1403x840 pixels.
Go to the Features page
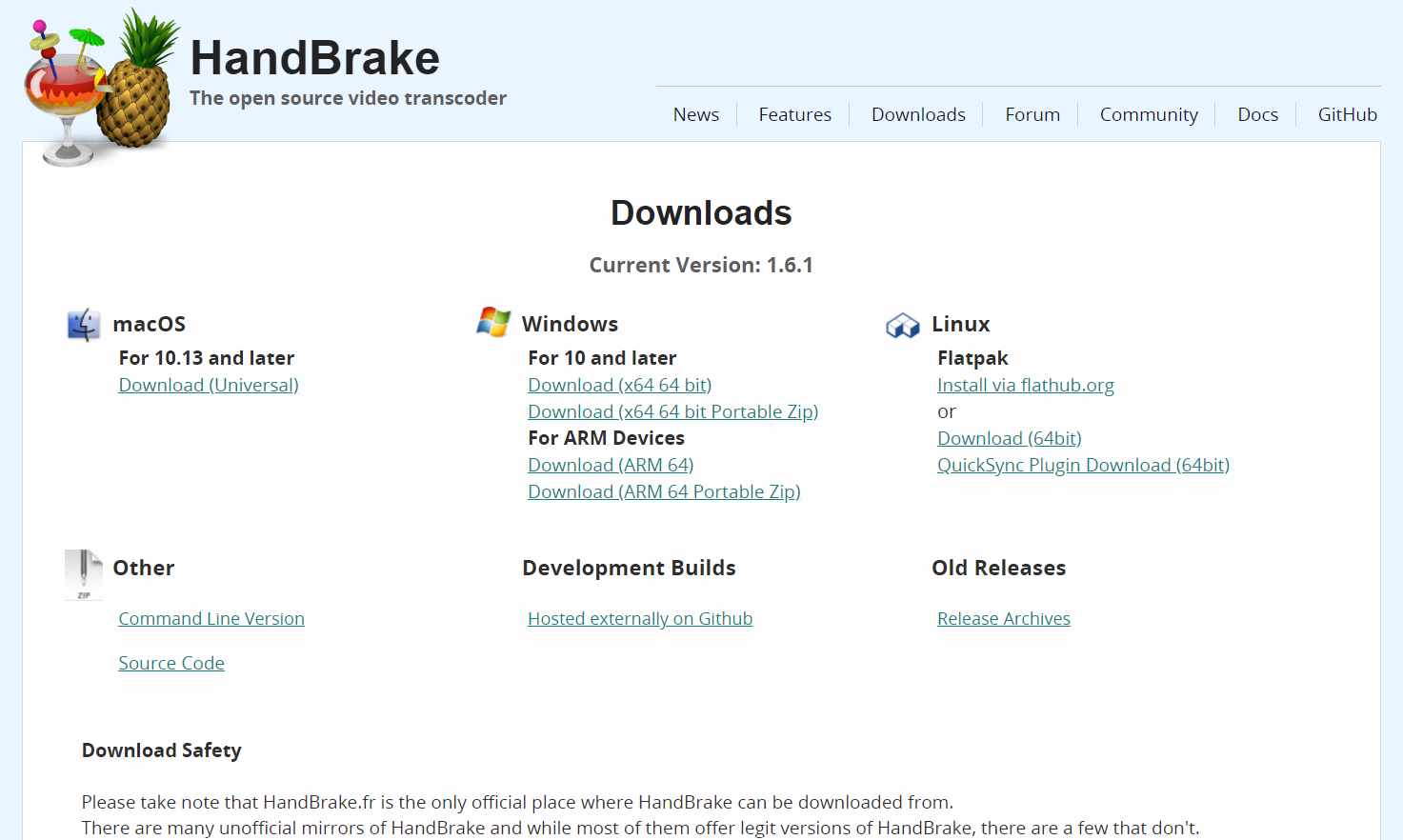(x=795, y=114)
